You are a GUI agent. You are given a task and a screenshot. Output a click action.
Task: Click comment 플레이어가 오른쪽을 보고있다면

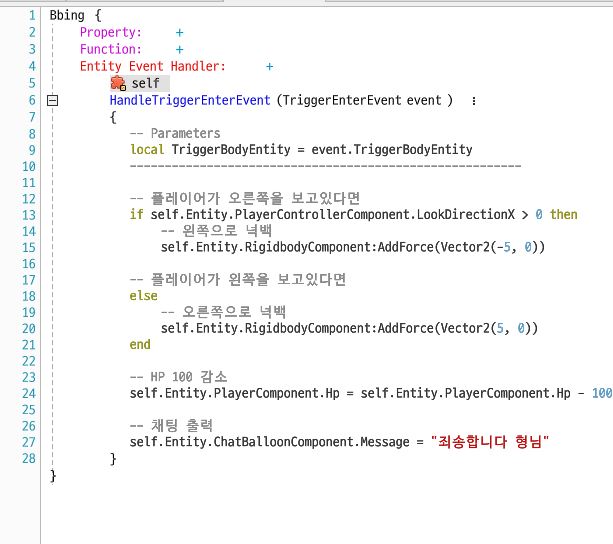245,198
